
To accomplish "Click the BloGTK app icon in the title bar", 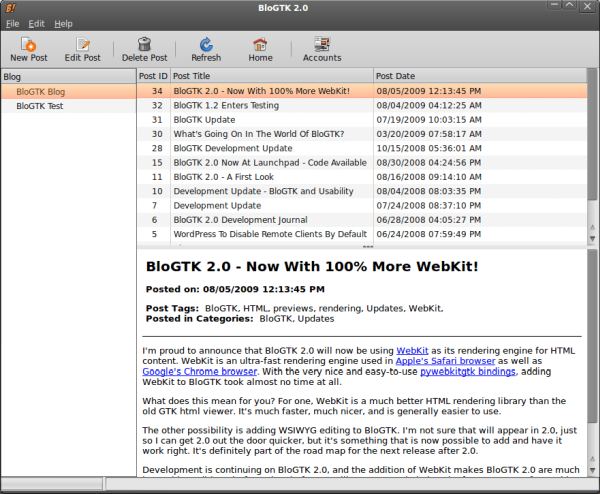I will coord(10,8).
